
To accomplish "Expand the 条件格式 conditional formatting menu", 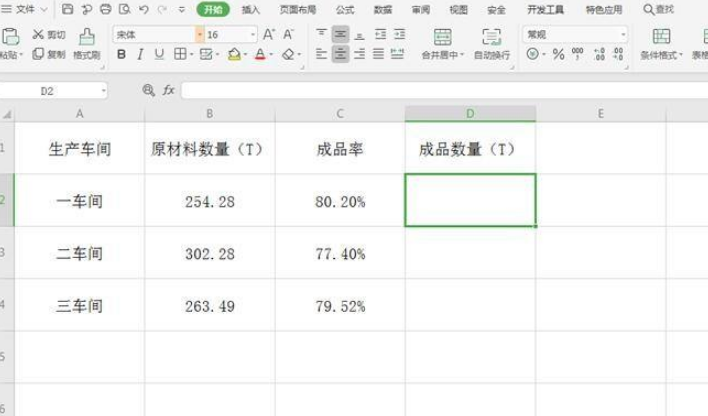I will pyautogui.click(x=680, y=55).
